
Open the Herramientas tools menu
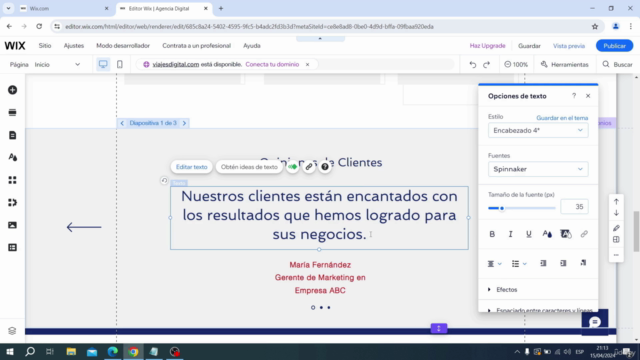coord(564,64)
